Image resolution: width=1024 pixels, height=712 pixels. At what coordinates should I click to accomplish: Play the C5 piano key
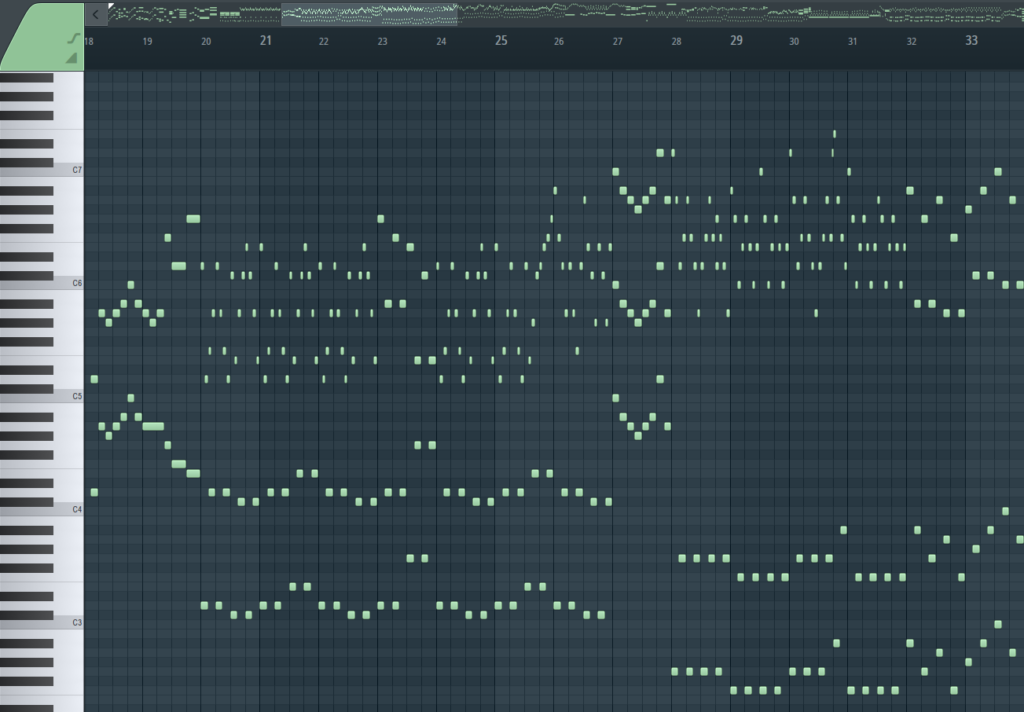tap(42, 397)
